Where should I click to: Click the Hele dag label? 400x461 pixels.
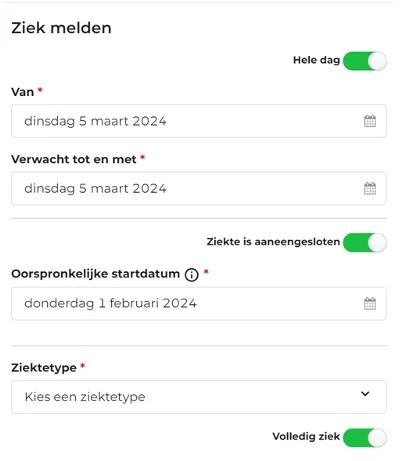pos(316,60)
